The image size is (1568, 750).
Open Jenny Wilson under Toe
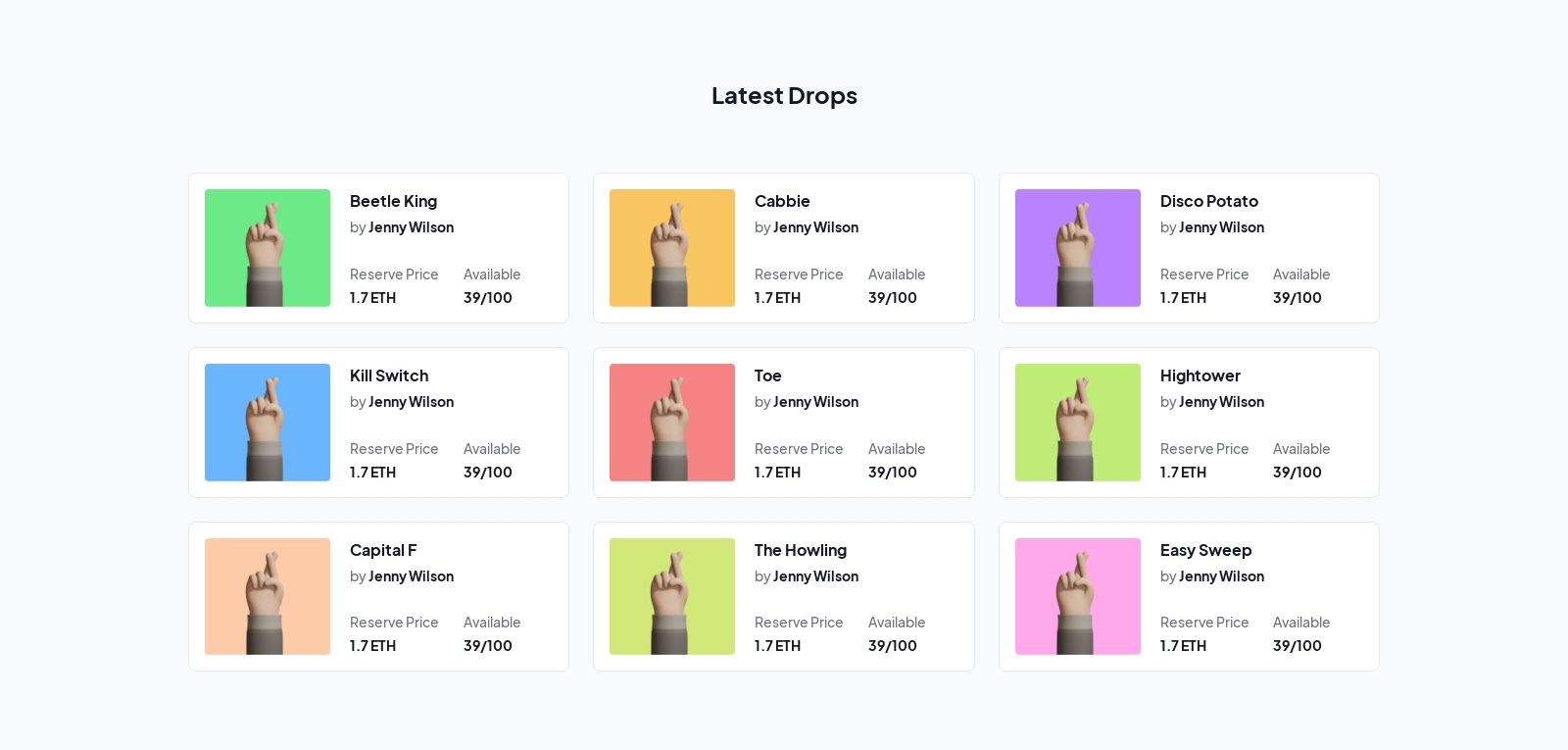(x=816, y=402)
